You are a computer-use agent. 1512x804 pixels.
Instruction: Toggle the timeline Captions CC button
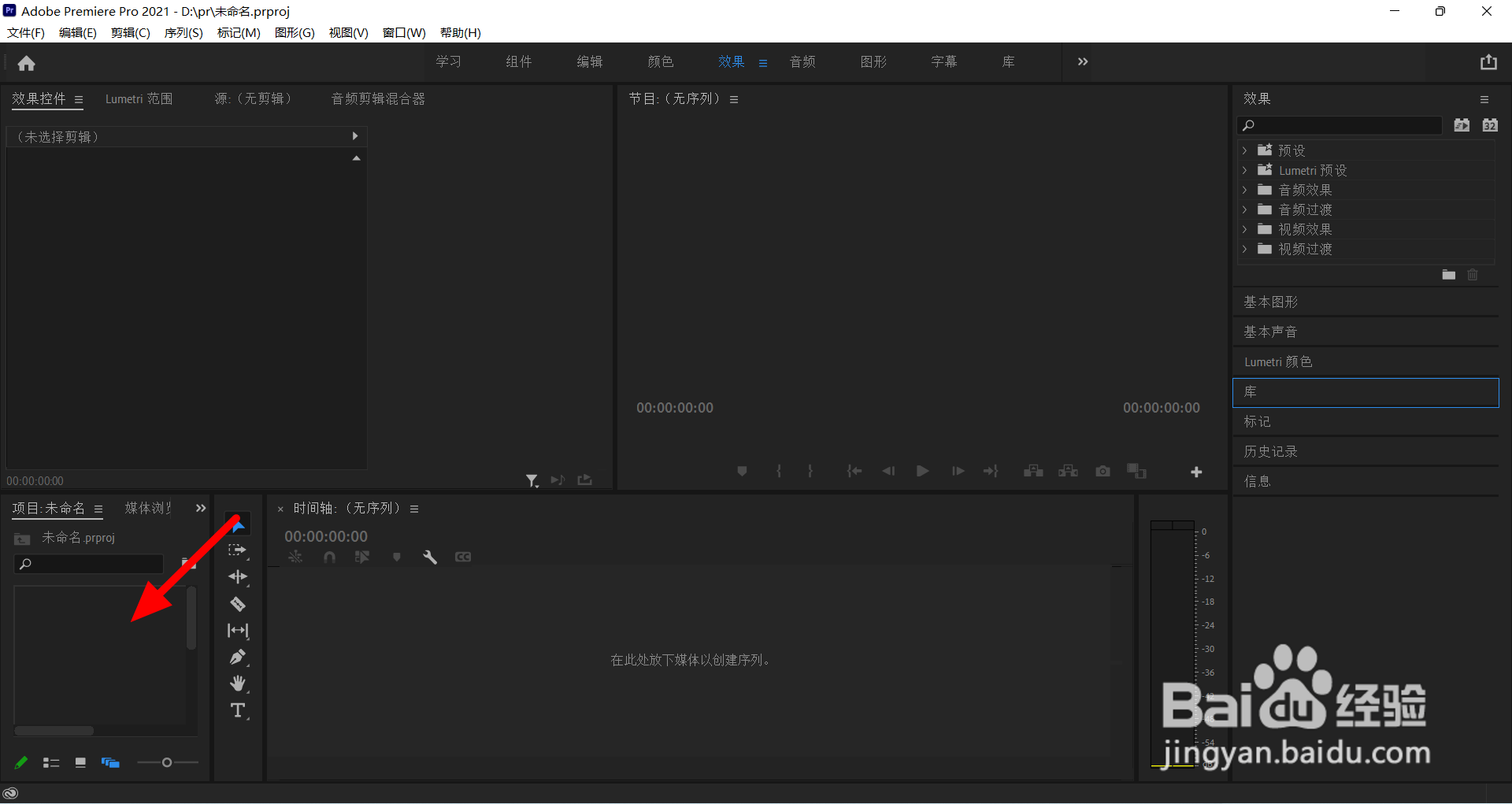(x=463, y=557)
